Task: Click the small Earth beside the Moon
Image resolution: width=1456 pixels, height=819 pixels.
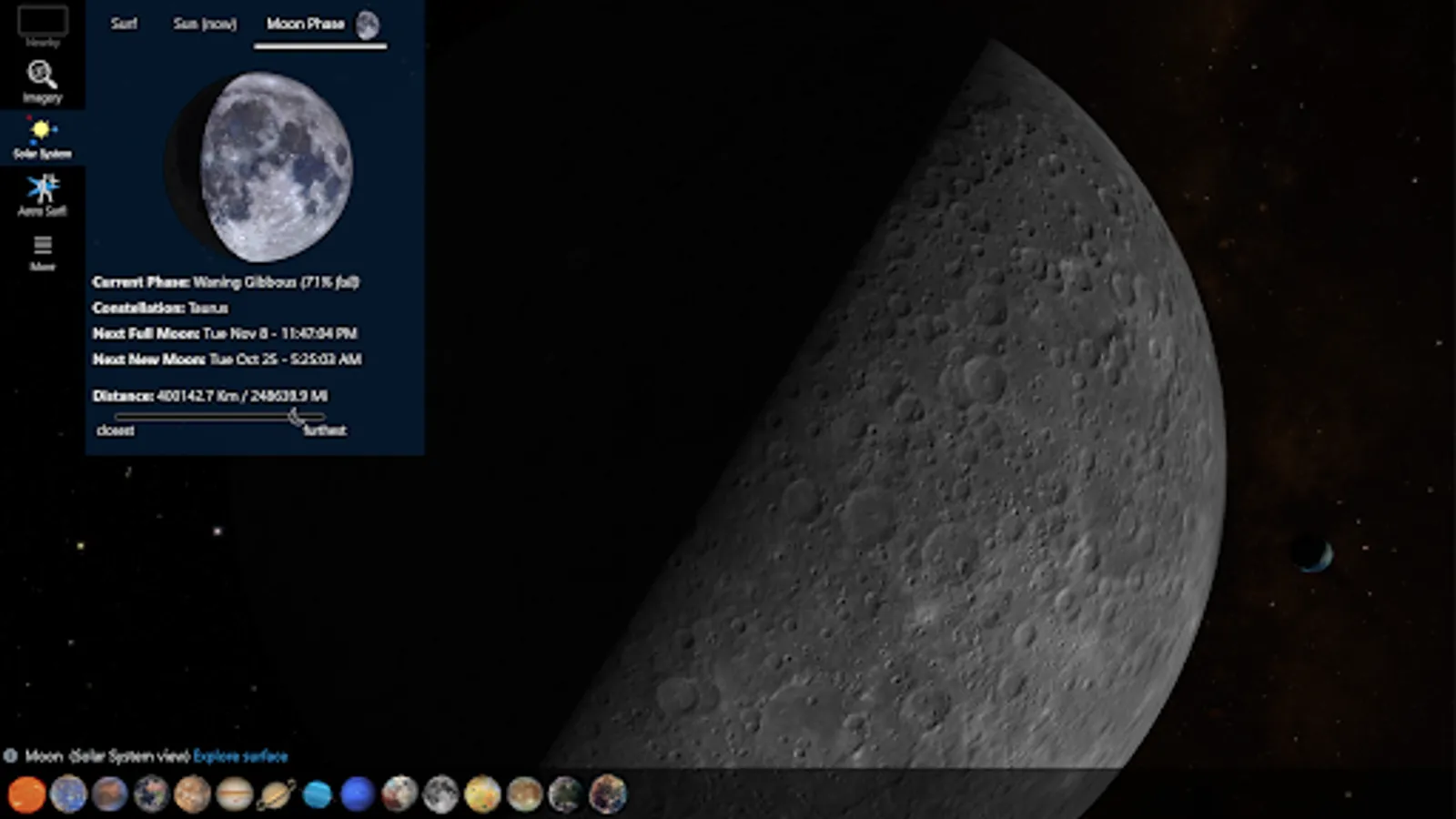Action: click(x=1313, y=553)
